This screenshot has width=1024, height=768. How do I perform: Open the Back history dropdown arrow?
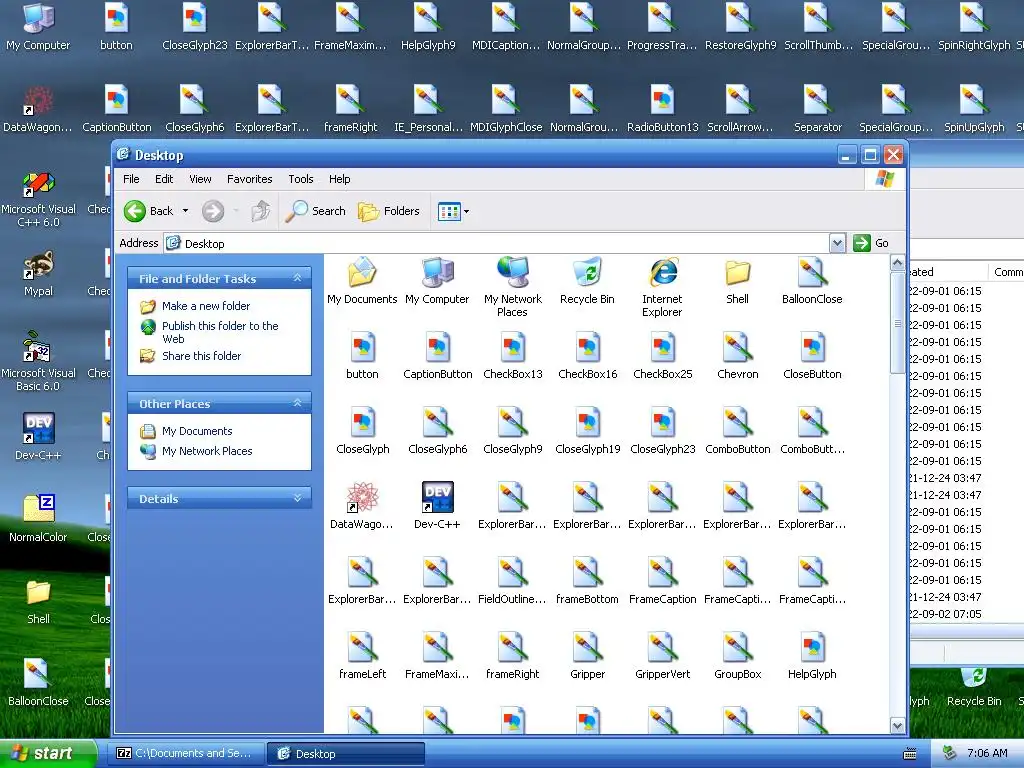point(185,211)
